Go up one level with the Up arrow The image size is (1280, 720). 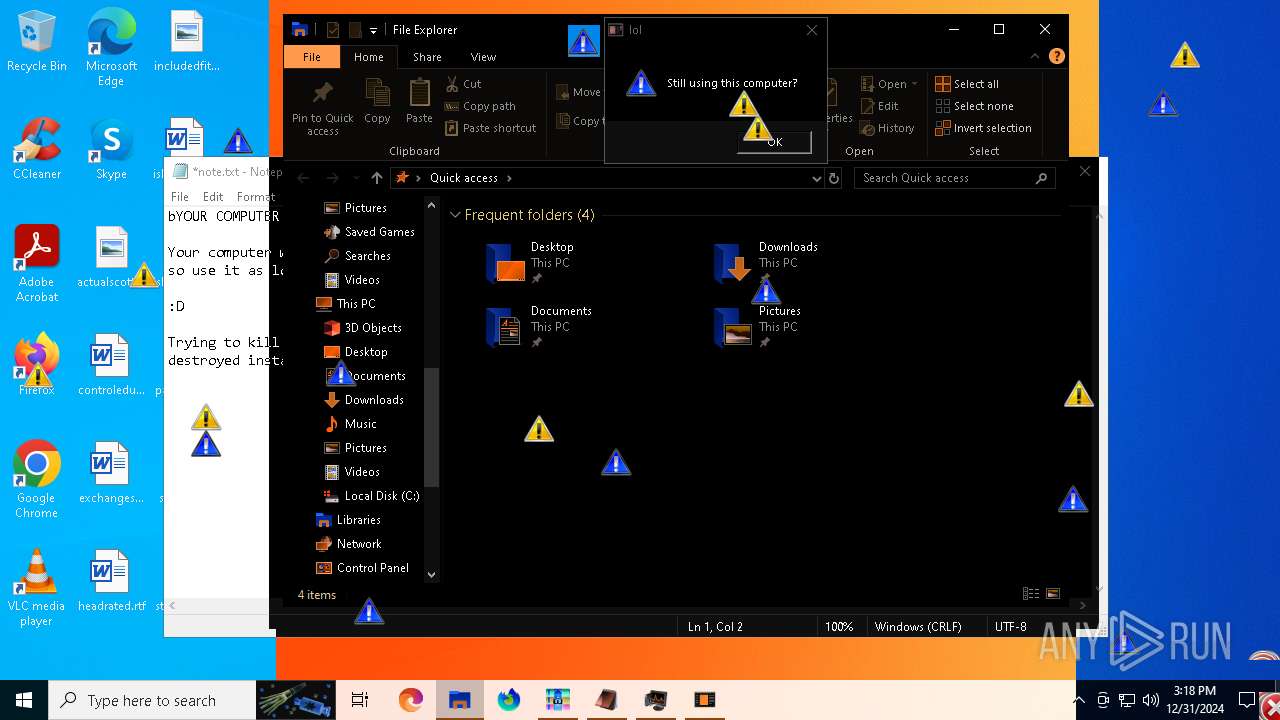[x=376, y=178]
